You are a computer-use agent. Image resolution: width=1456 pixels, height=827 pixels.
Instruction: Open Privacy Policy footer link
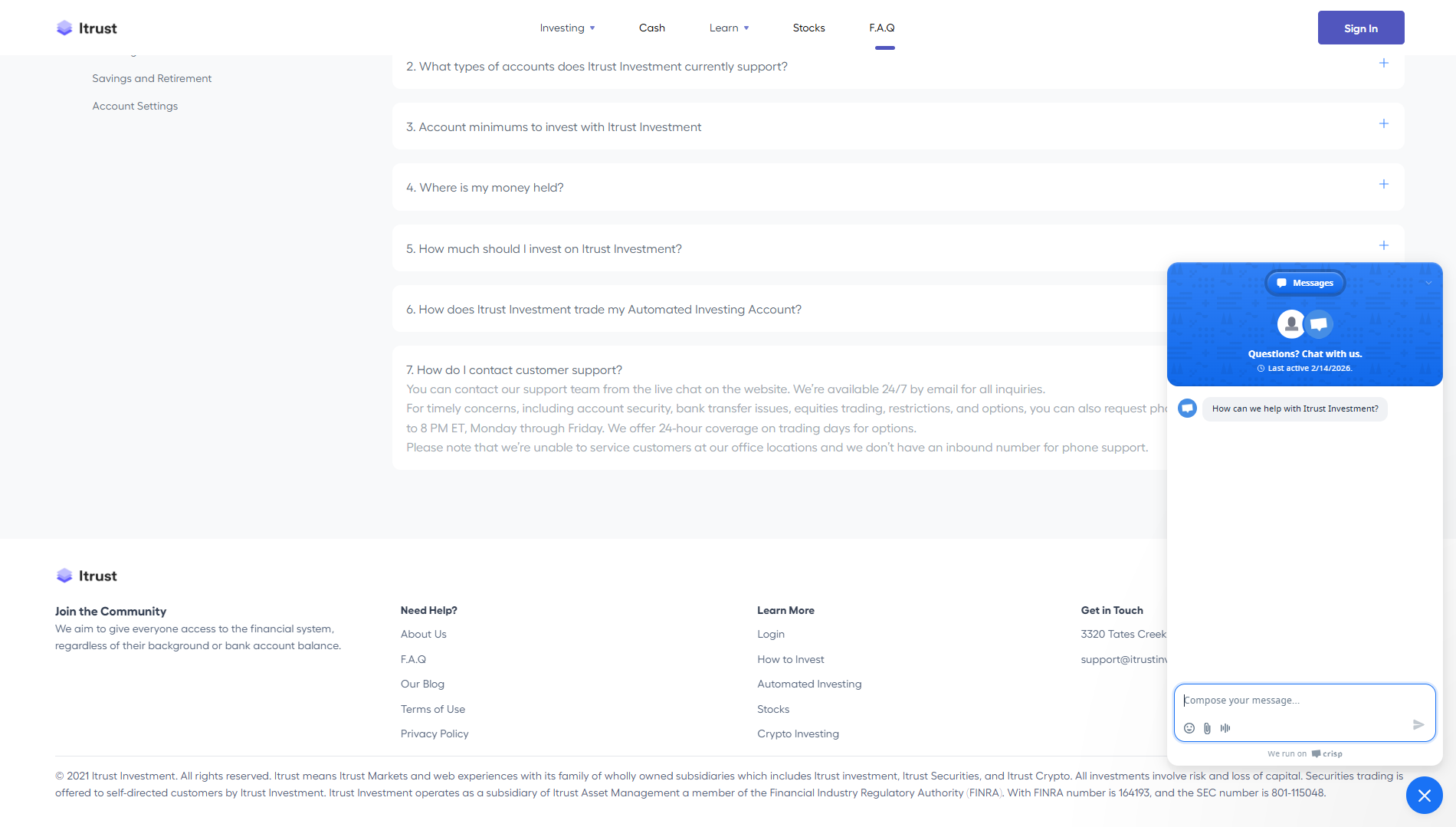coord(435,733)
